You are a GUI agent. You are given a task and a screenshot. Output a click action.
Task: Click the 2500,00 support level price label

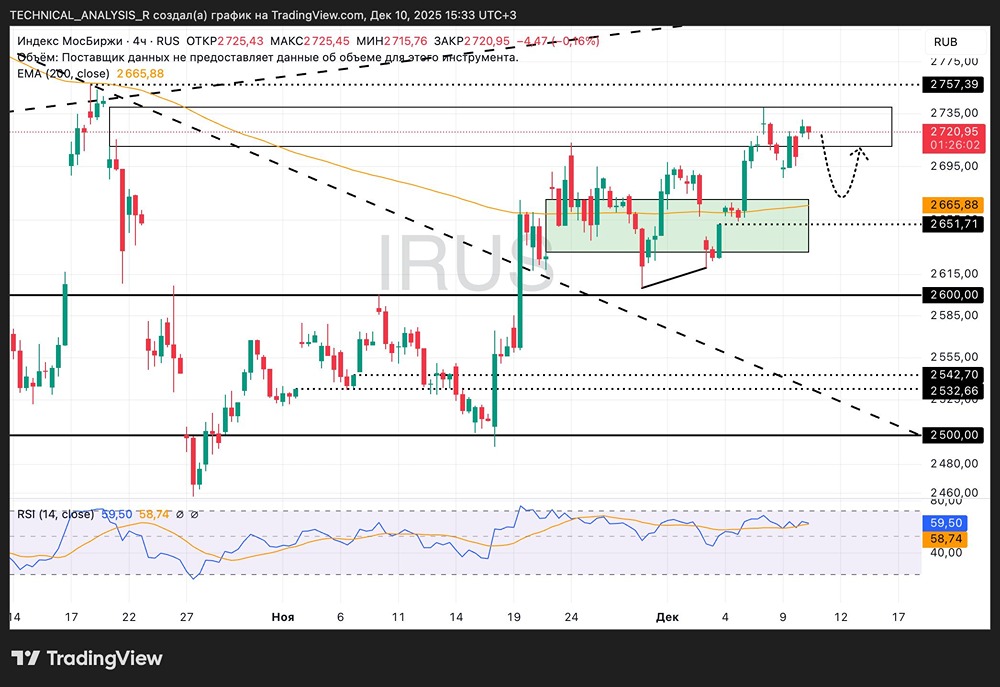(953, 435)
